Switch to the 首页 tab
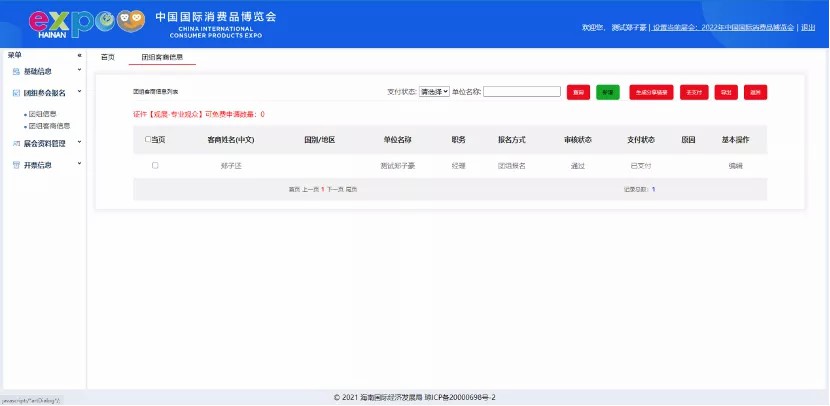Screen dimensions: 830x406 coord(108,58)
